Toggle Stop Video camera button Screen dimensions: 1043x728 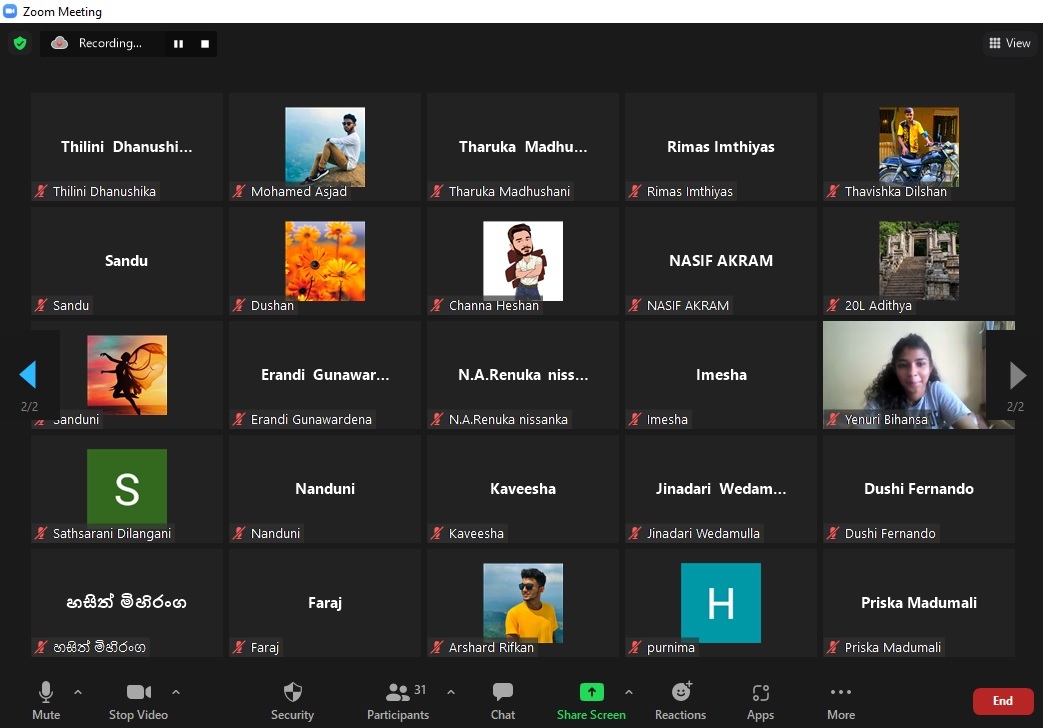[x=138, y=700]
